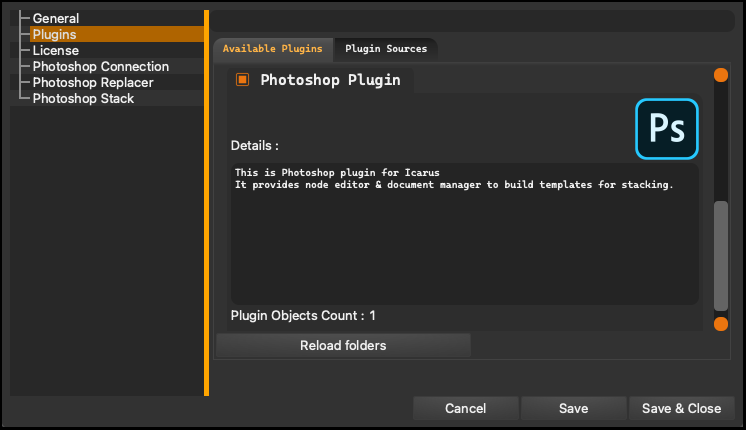Switch to the Plugin Sources tab

386,49
